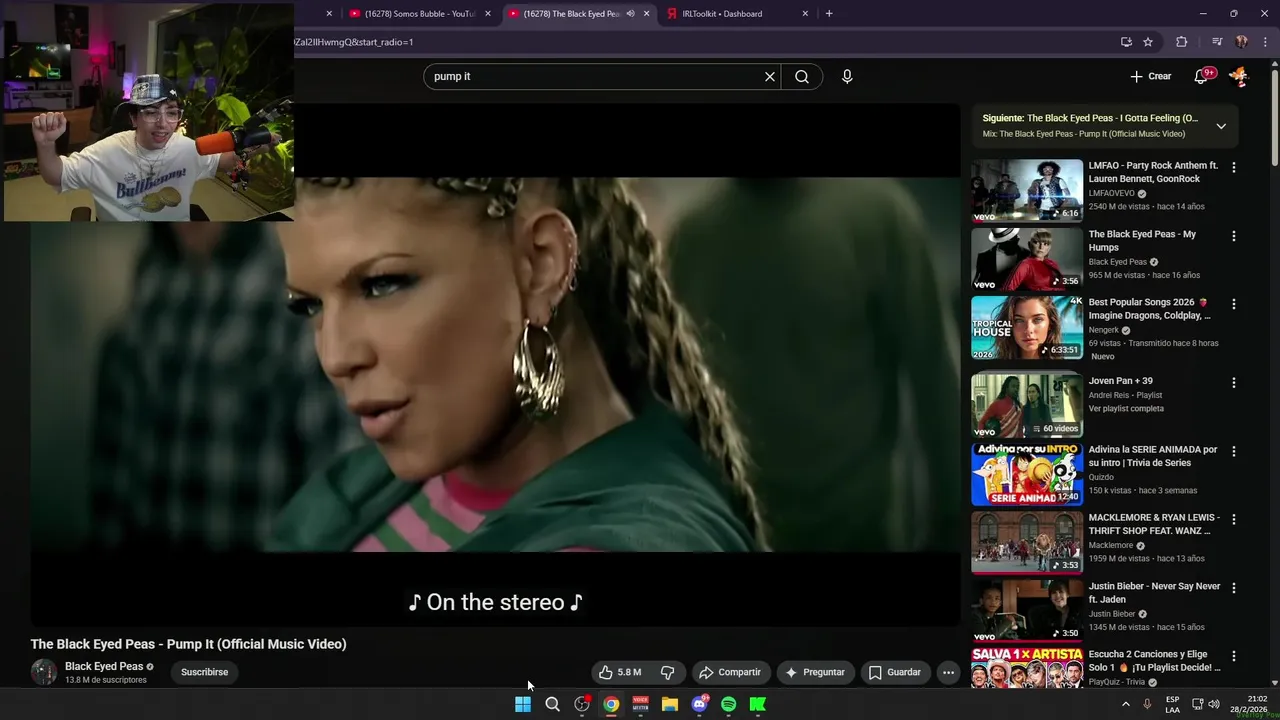The width and height of the screenshot is (1280, 720).
Task: Close the IRLToolkit Dashboard tab
Action: click(x=805, y=14)
